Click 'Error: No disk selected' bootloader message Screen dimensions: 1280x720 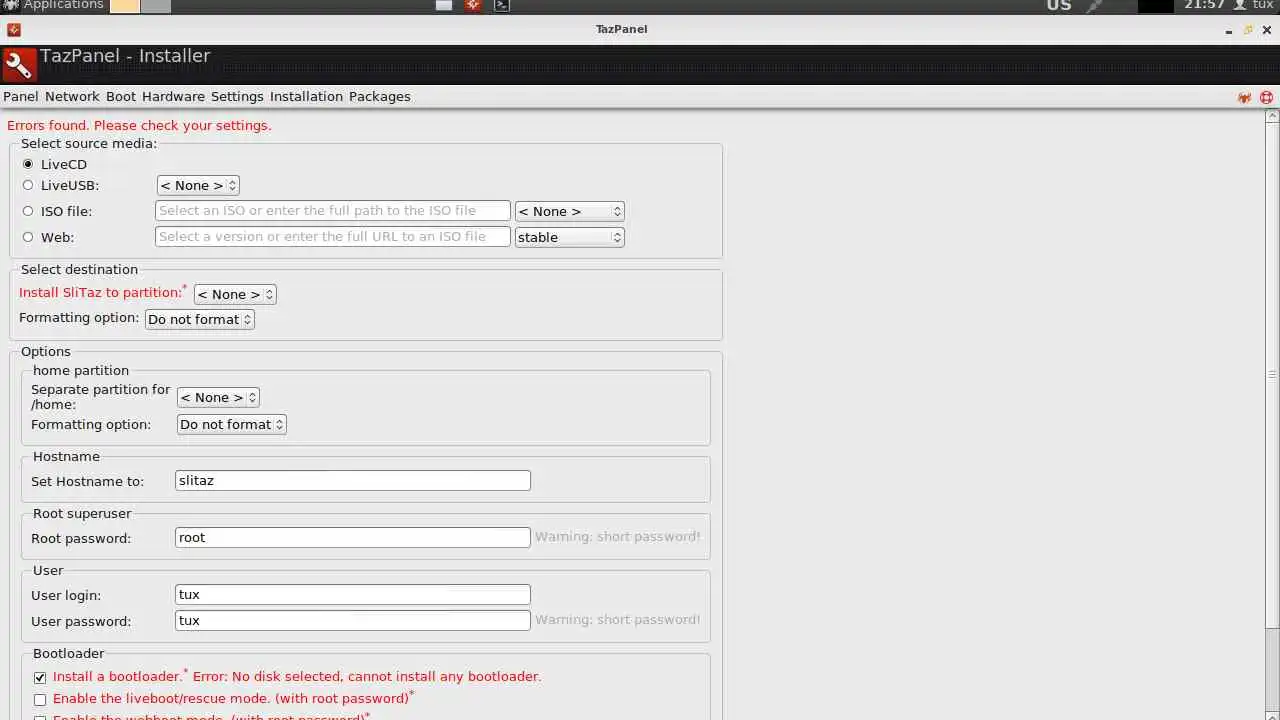coord(367,677)
